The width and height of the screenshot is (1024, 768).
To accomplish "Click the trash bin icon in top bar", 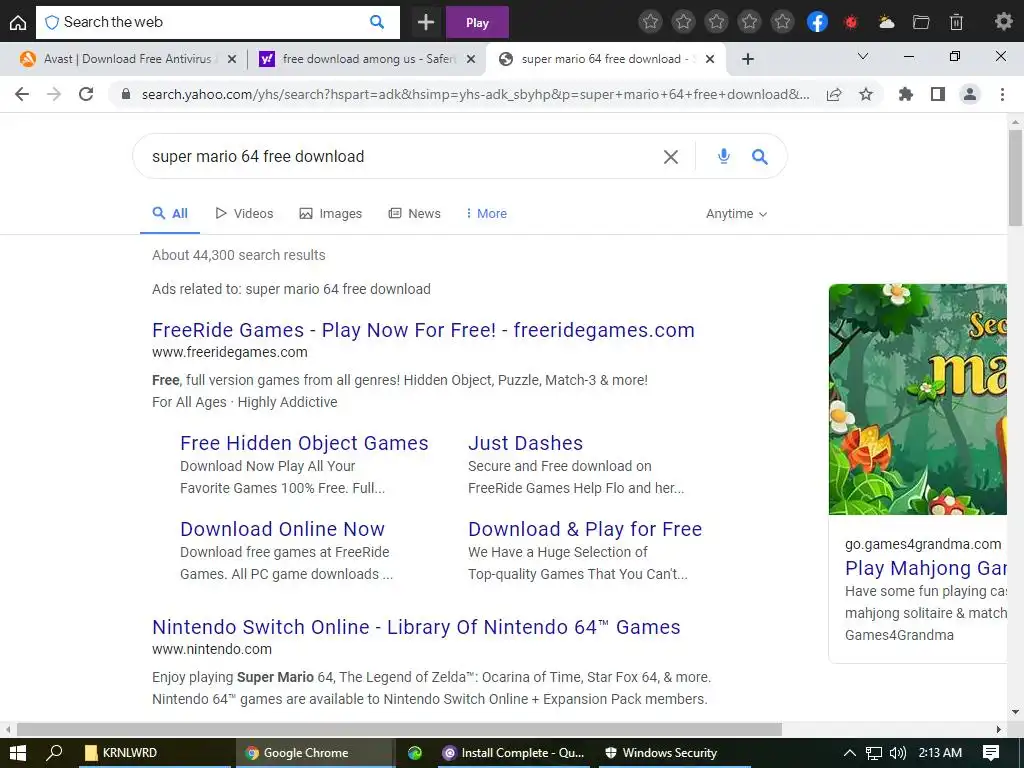I will coord(956,22).
